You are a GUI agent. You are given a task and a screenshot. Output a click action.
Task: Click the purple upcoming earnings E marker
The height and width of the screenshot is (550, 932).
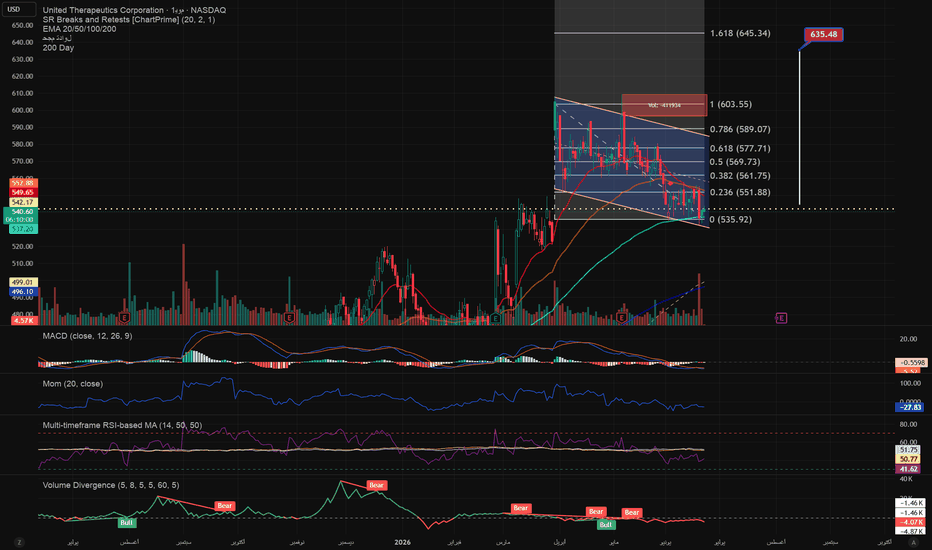[781, 318]
